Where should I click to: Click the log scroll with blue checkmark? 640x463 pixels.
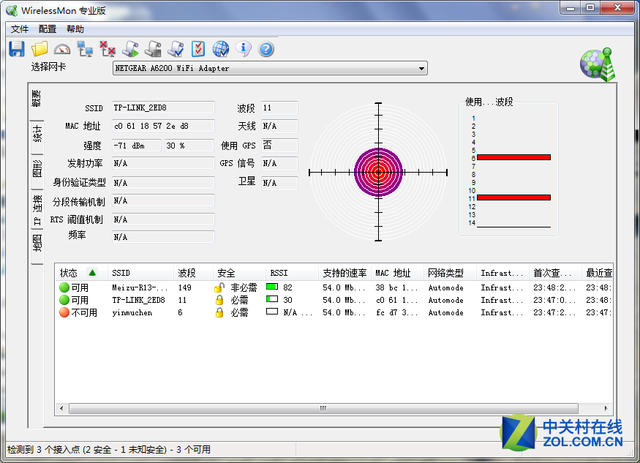(x=176, y=49)
